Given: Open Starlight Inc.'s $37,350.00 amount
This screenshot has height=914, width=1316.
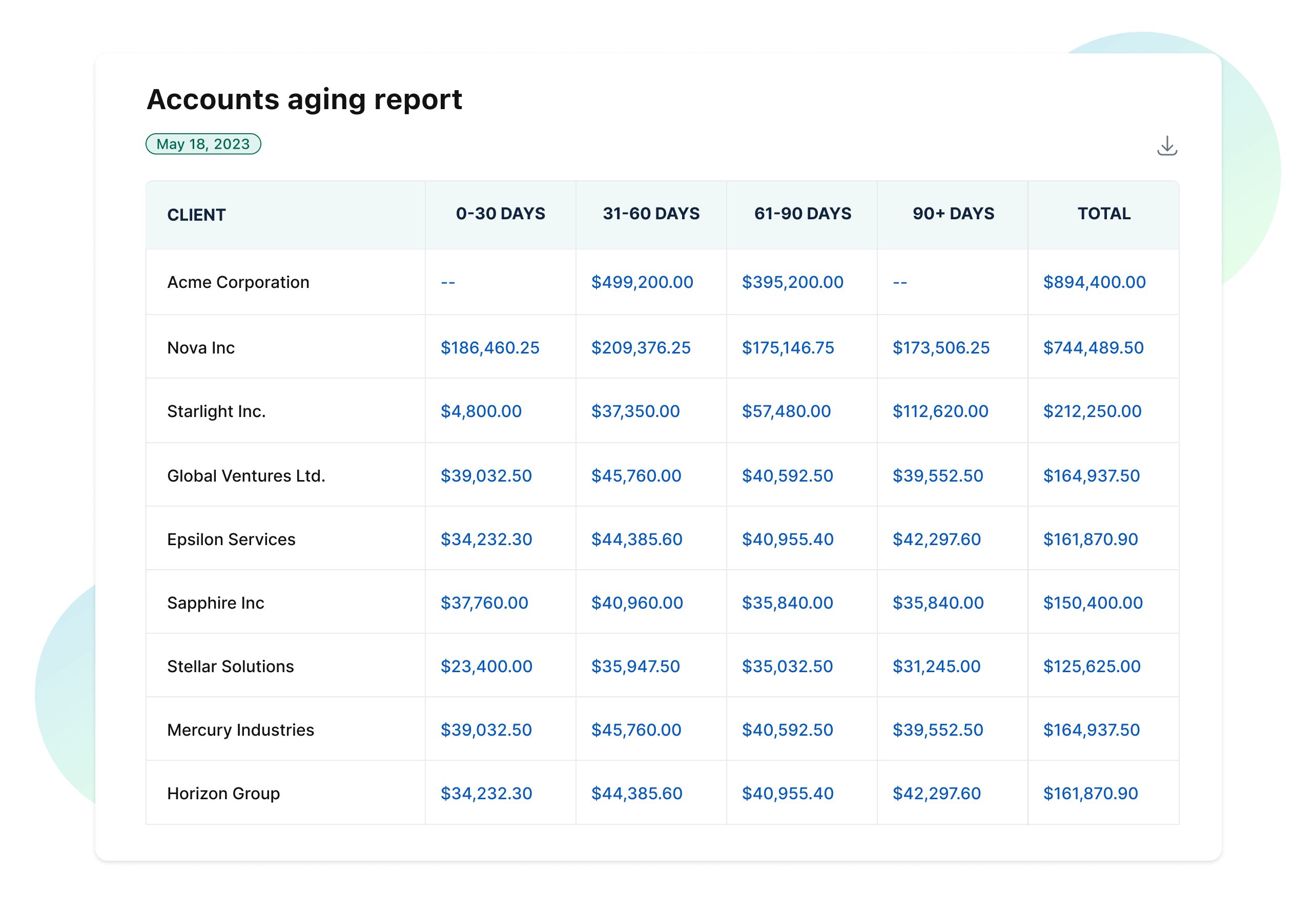Looking at the screenshot, I should click(x=635, y=411).
